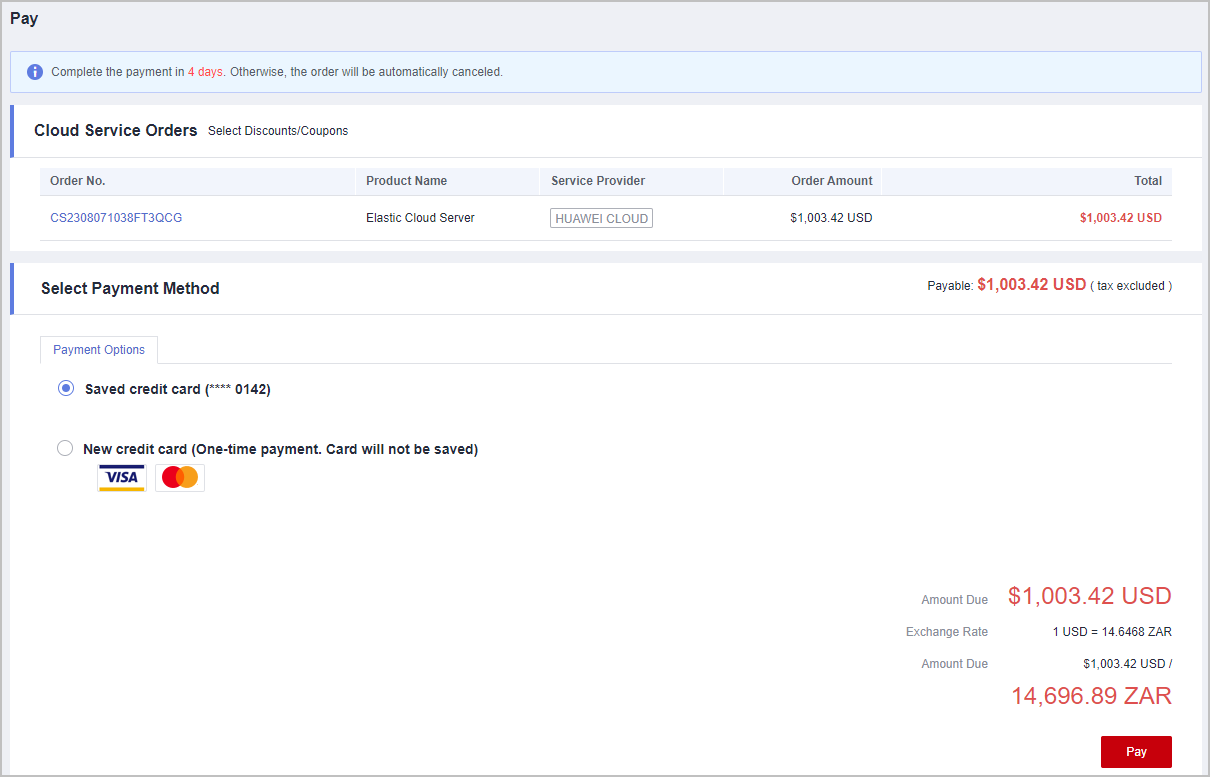Click the large red $1,003.42 USD amount due
The image size is (1210, 777).
[x=1090, y=596]
